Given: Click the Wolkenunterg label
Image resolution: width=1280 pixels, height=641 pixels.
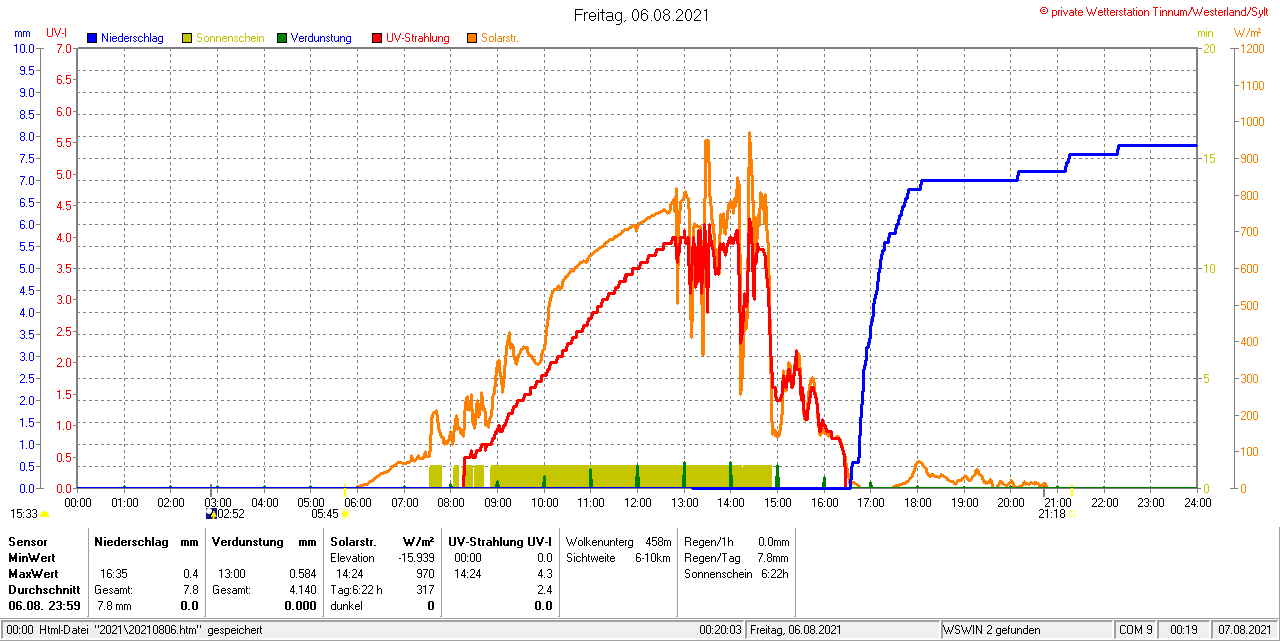Looking at the screenshot, I should (600, 541).
